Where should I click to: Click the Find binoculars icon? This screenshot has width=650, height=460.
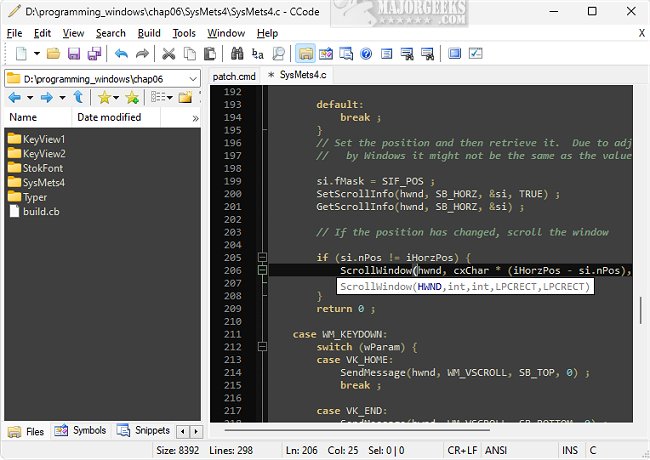tap(238, 53)
